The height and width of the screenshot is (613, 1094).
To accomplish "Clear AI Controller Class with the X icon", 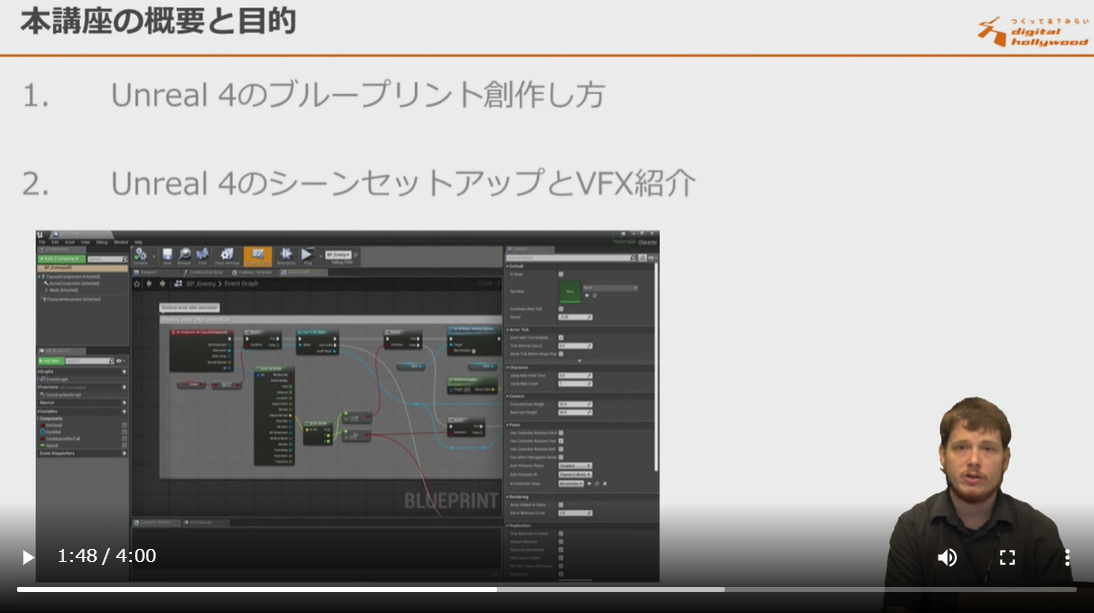I will 605,483.
